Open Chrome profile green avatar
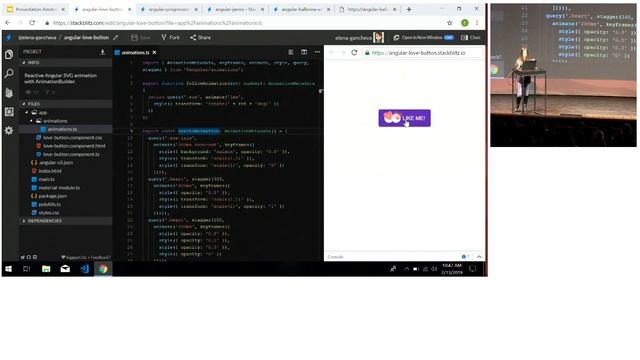This screenshot has height=360, width=640. (464, 23)
